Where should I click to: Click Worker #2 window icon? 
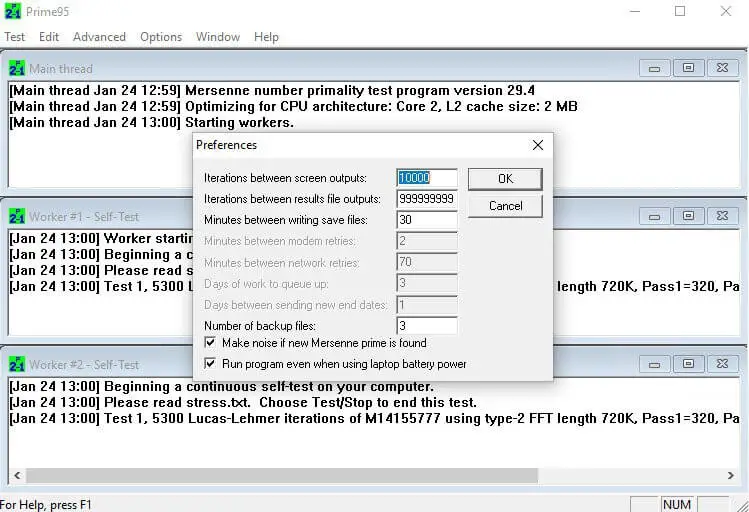click(x=17, y=364)
